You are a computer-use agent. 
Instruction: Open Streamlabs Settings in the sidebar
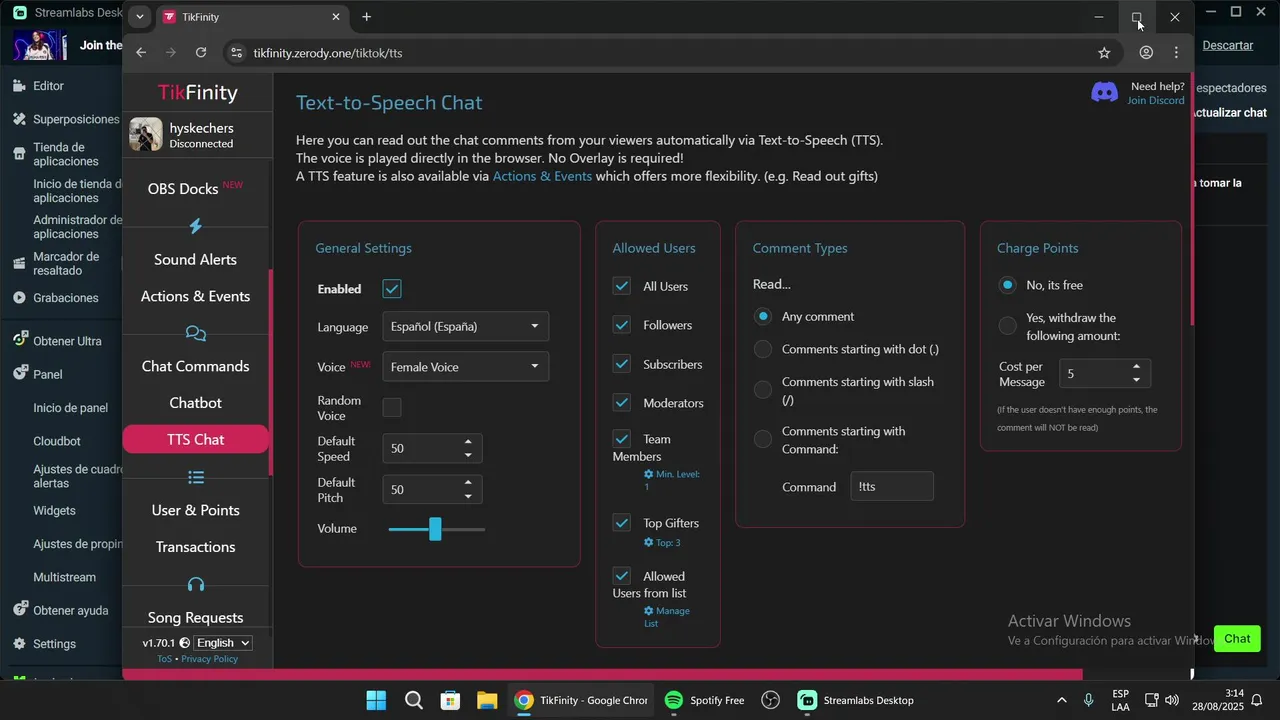(x=54, y=644)
